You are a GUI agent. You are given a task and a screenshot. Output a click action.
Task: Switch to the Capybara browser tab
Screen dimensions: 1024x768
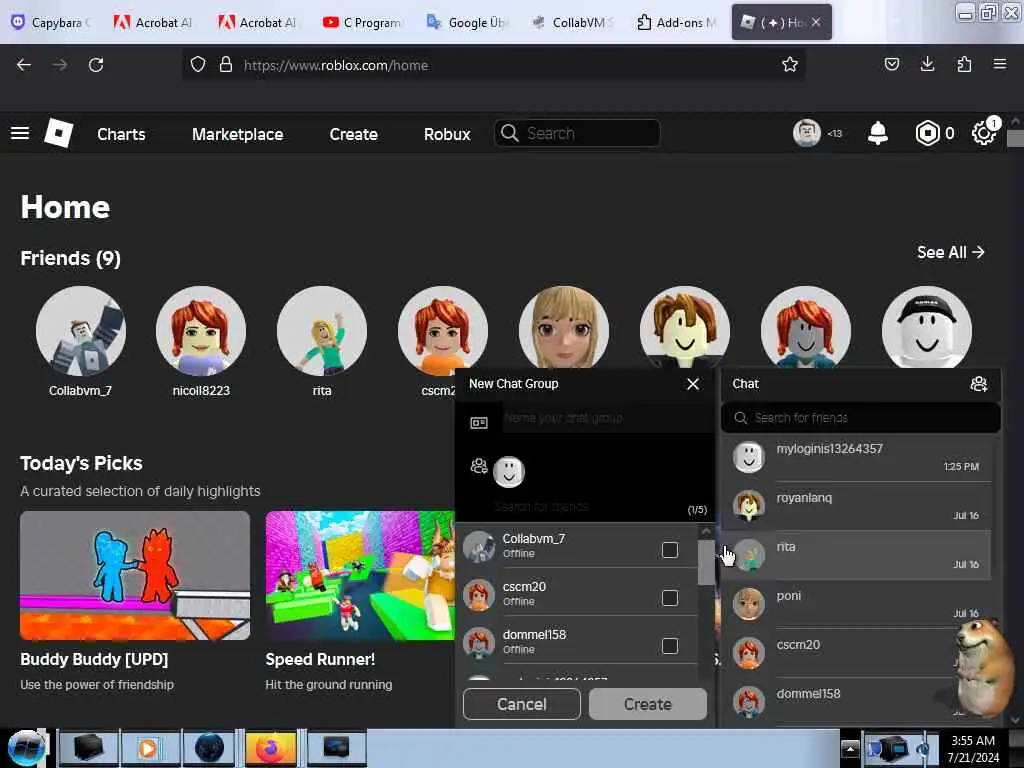pos(51,22)
